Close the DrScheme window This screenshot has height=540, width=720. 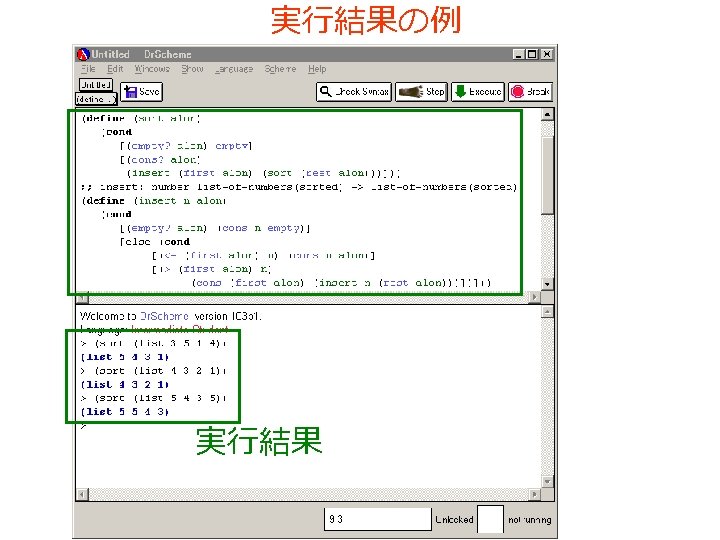coord(546,54)
